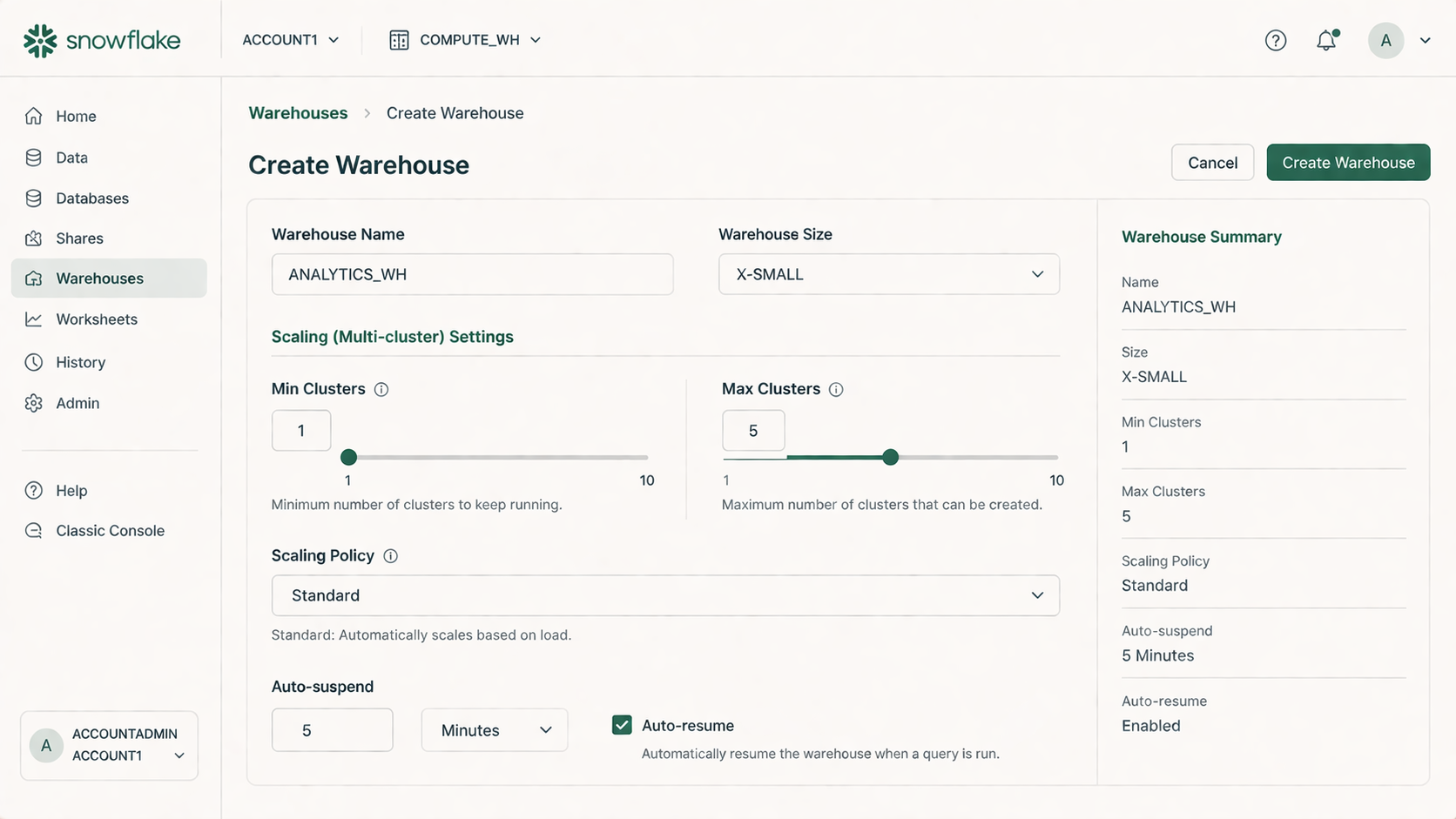Image resolution: width=1456 pixels, height=819 pixels.
Task: Click the Scaling (Multi-cluster) Settings heading
Action: pyautogui.click(x=393, y=337)
